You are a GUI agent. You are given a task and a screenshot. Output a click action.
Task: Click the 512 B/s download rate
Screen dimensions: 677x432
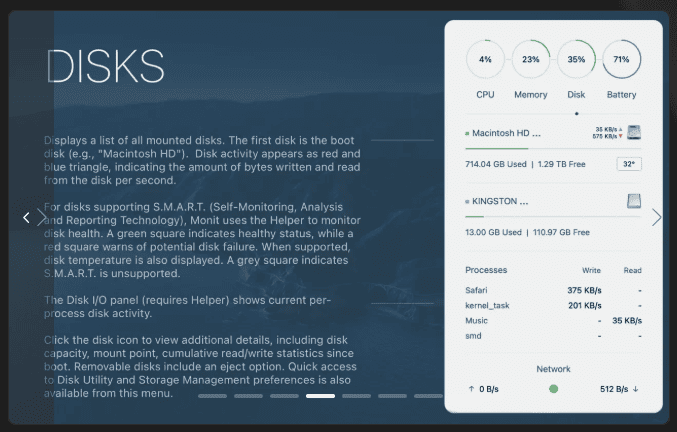coord(614,389)
